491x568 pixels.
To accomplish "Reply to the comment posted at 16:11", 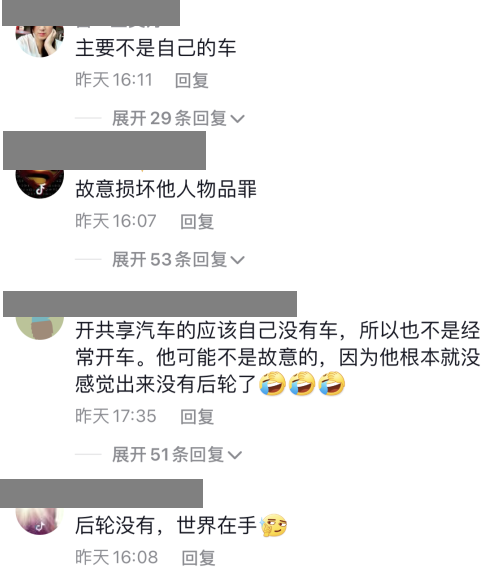I will 191,80.
